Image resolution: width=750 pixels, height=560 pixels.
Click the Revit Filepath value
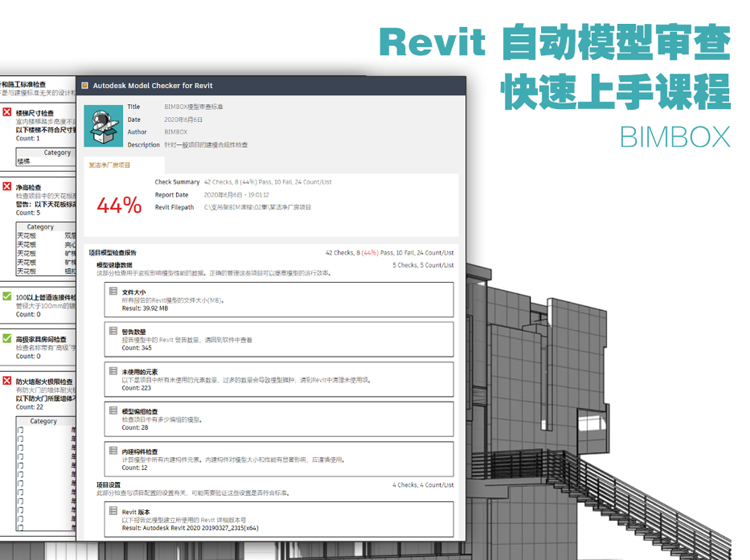tap(258, 207)
